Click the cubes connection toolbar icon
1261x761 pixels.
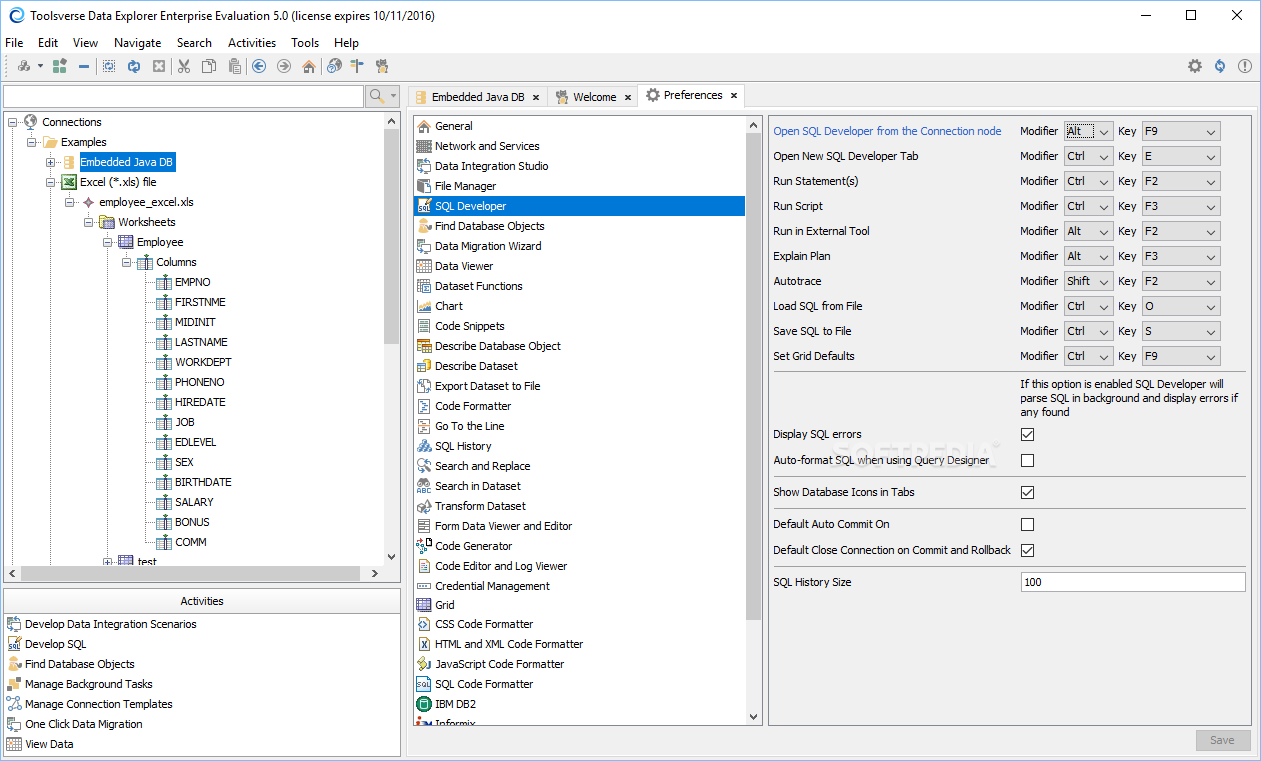coord(25,66)
